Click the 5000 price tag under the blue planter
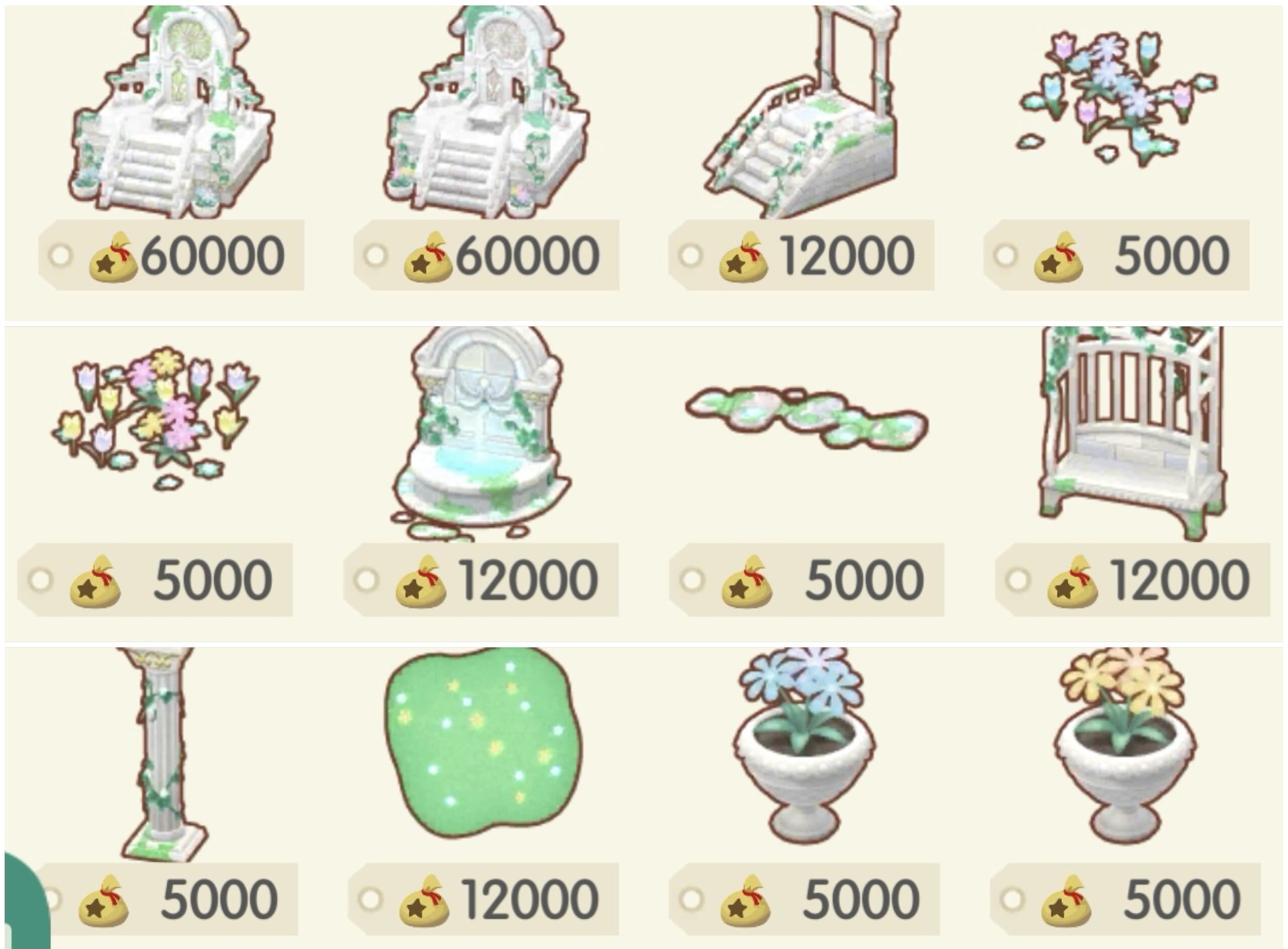This screenshot has width=1288, height=949. [804, 899]
